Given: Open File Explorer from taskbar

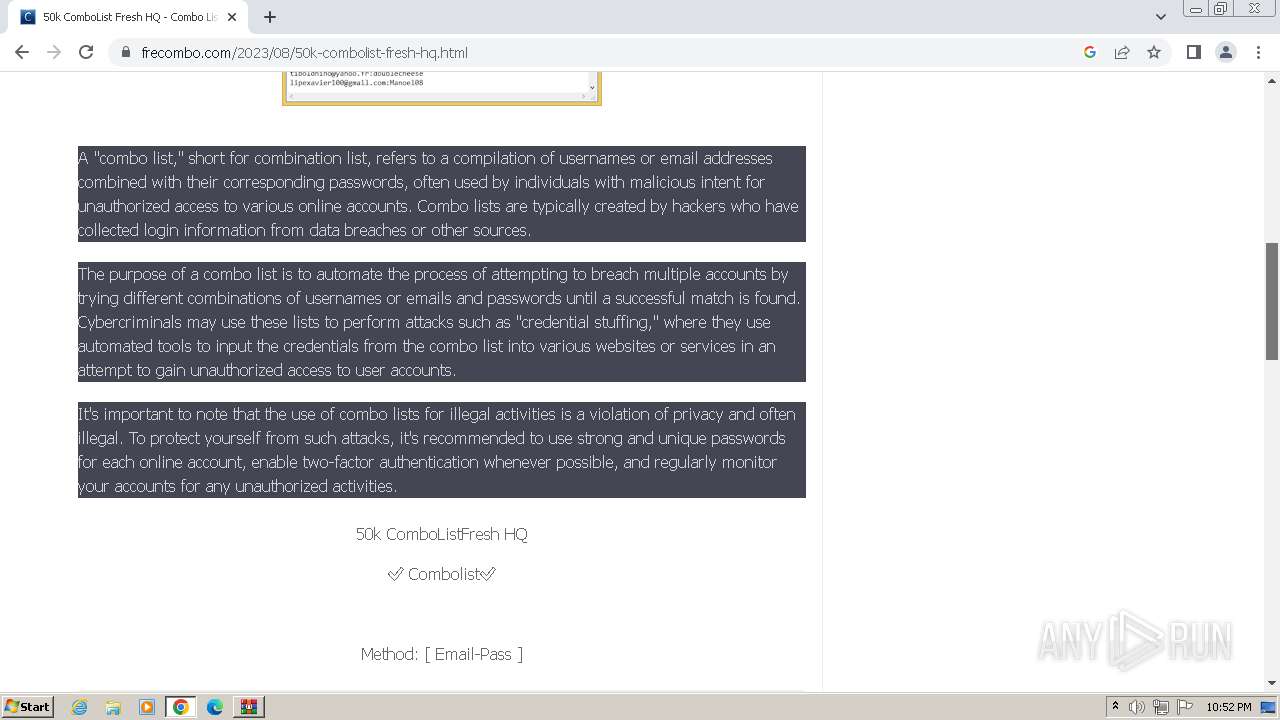Looking at the screenshot, I should (113, 707).
